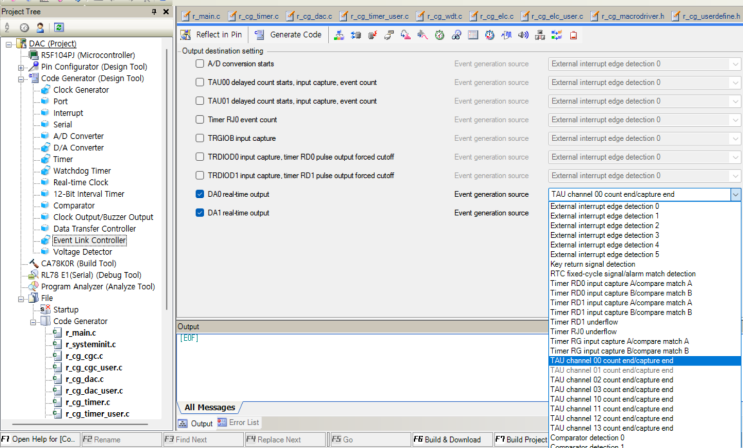Click the Generate Code button

(288, 35)
